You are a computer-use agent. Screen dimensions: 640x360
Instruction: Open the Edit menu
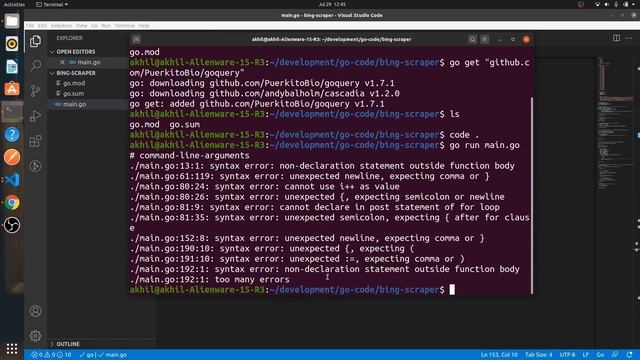pyautogui.click(x=42, y=25)
